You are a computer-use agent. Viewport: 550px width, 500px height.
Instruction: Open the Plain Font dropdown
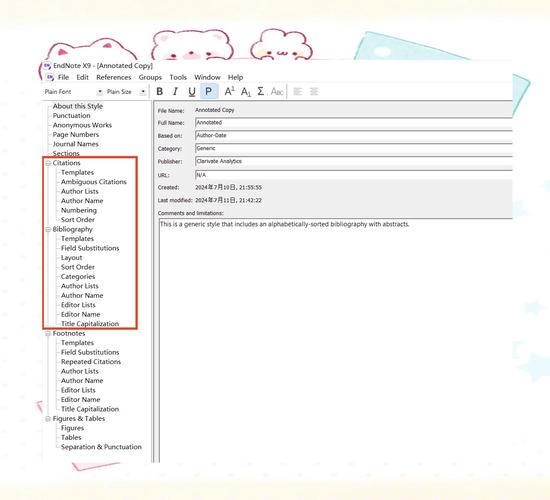[x=100, y=92]
